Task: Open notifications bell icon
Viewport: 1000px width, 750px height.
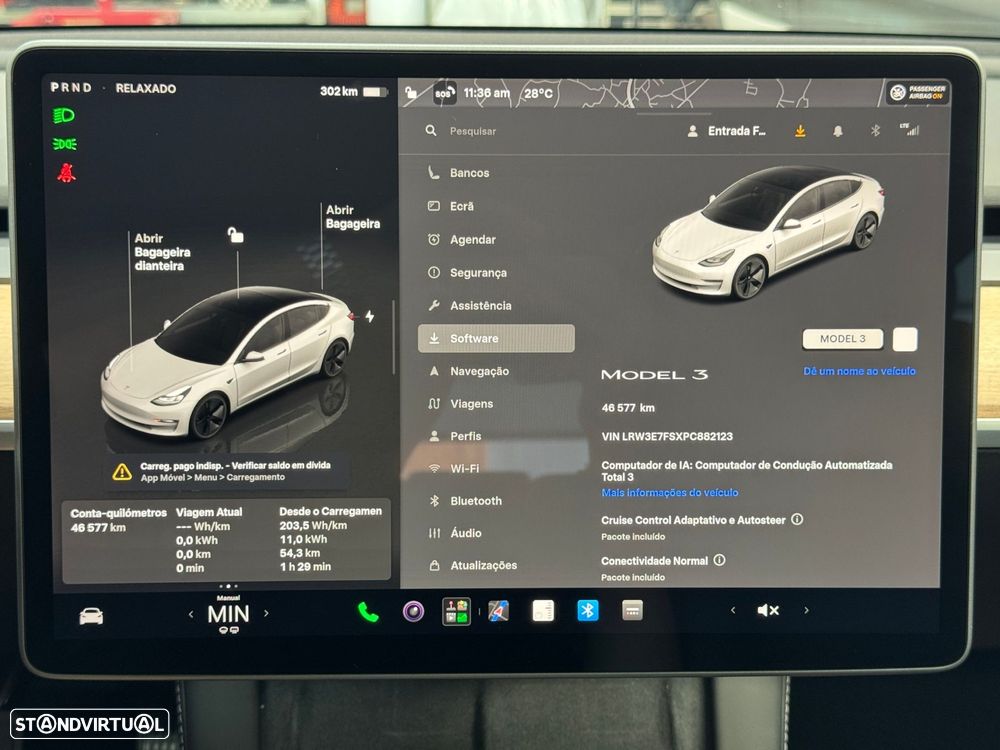Action: (837, 131)
